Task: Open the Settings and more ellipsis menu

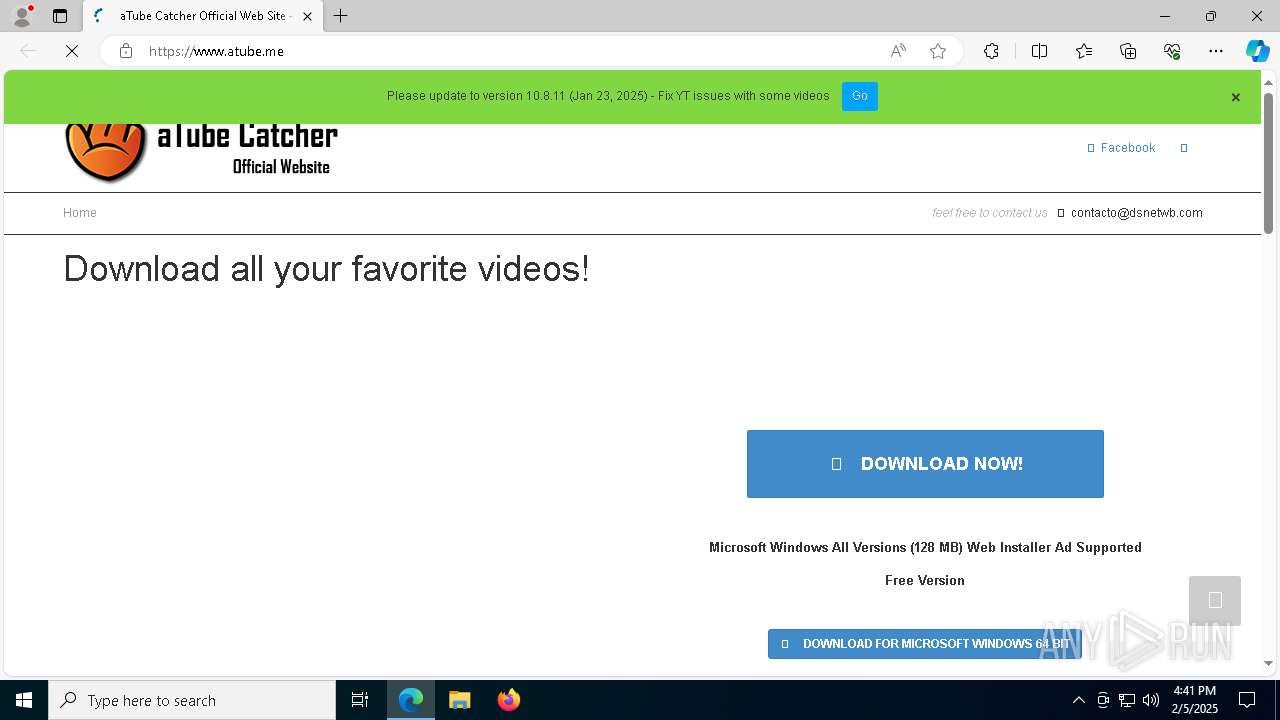Action: coord(1216,51)
